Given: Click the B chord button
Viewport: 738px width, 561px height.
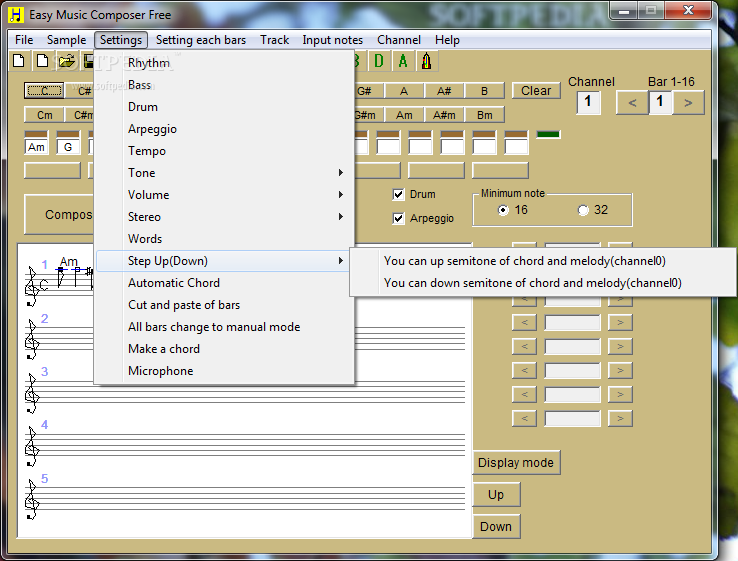Looking at the screenshot, I should (x=484, y=91).
